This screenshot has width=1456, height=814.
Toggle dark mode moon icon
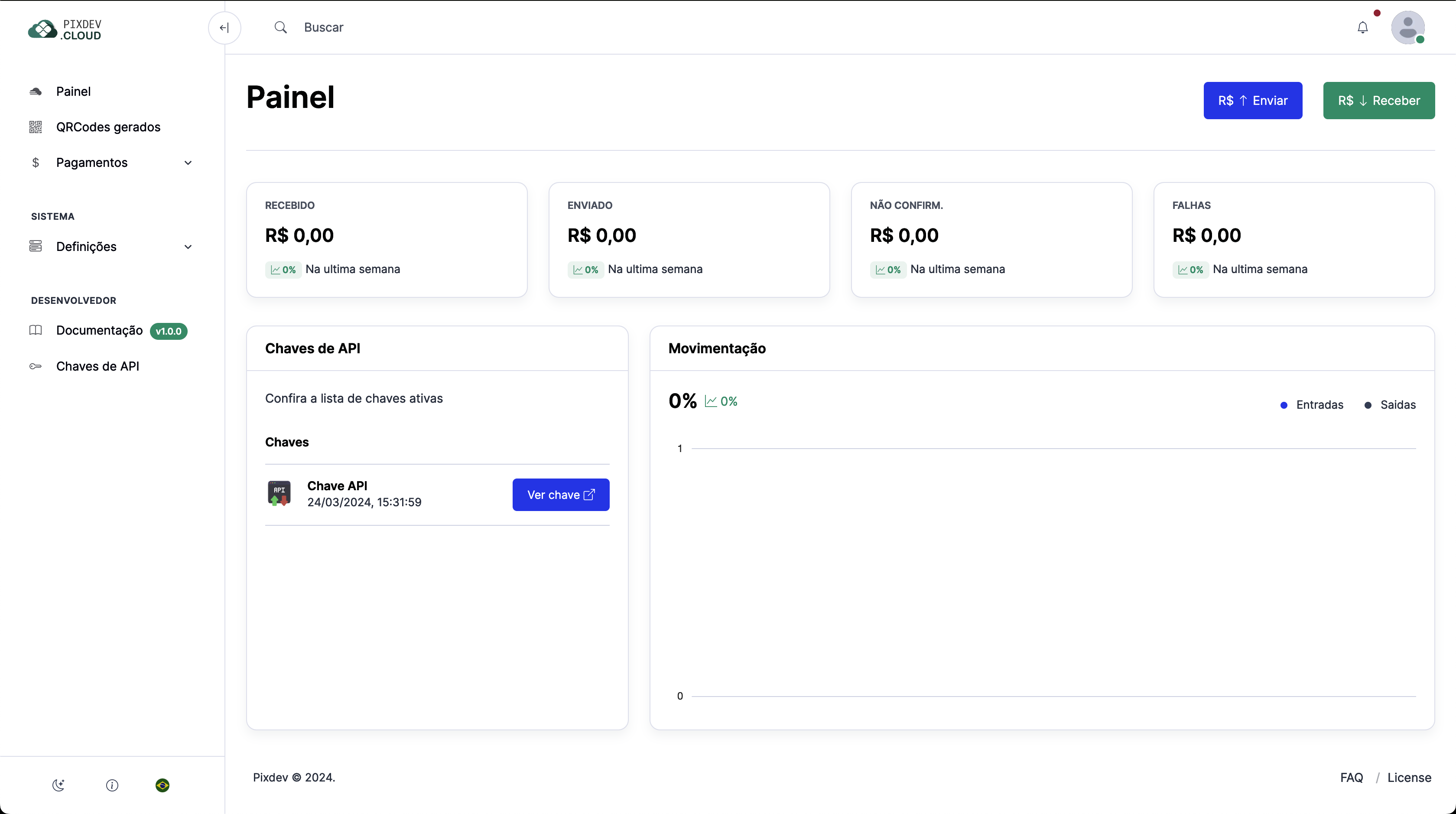coord(59,785)
